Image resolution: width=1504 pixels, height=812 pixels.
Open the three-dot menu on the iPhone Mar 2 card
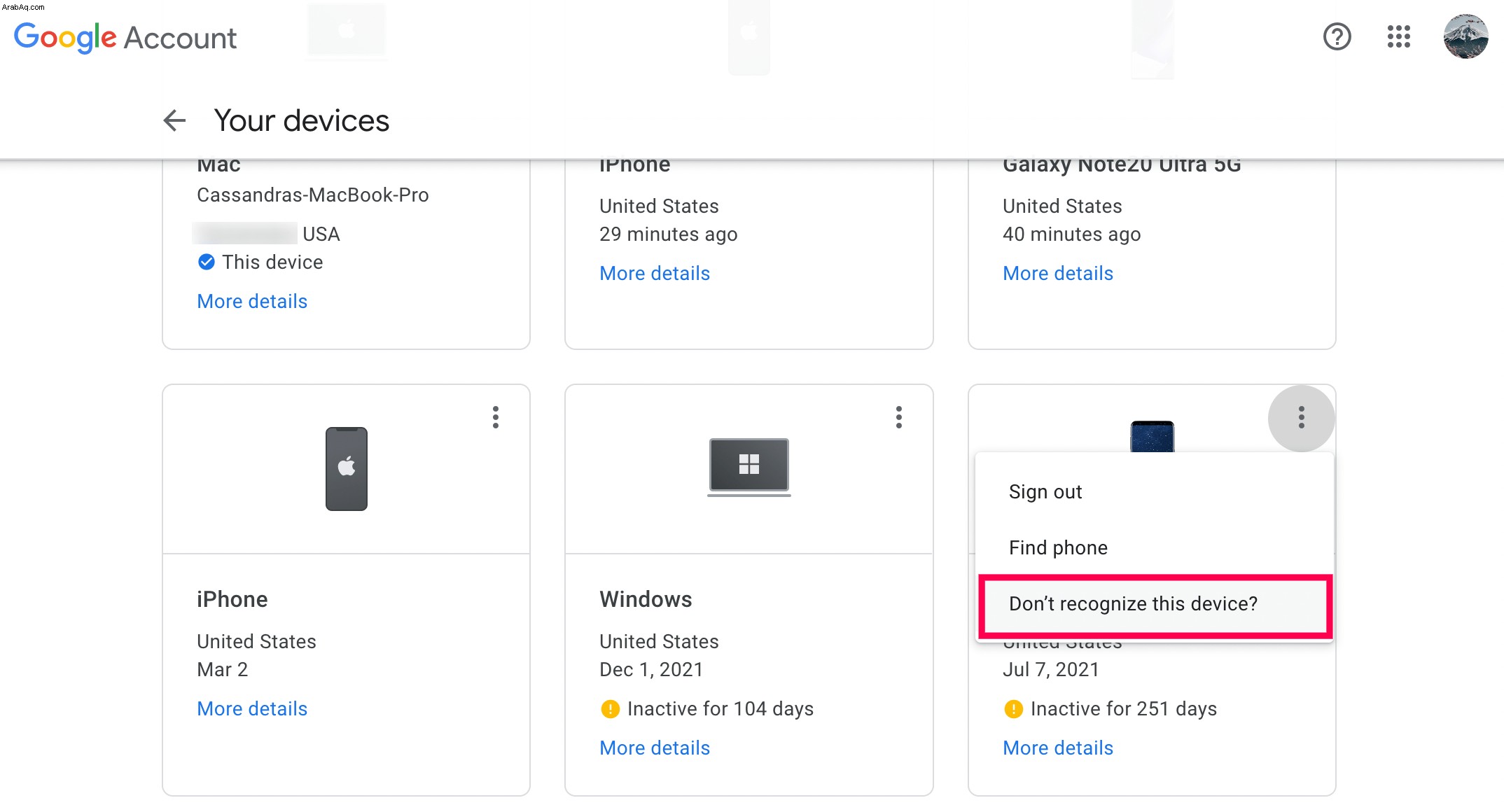pos(496,417)
